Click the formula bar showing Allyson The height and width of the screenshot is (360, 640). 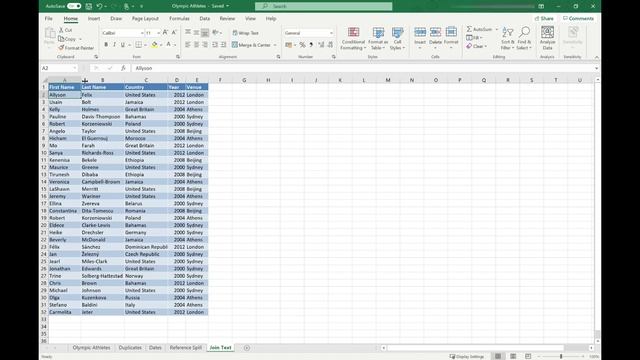tap(363, 68)
